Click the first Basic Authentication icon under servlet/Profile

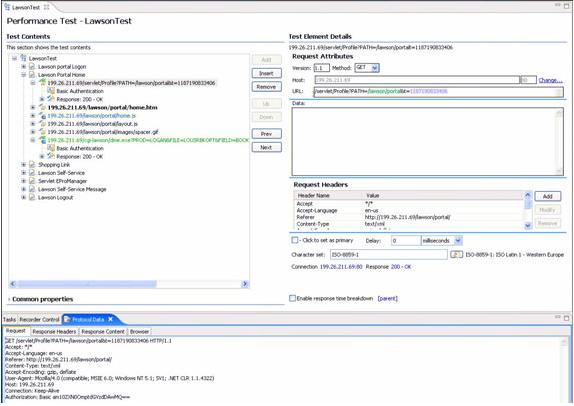pyautogui.click(x=51, y=91)
